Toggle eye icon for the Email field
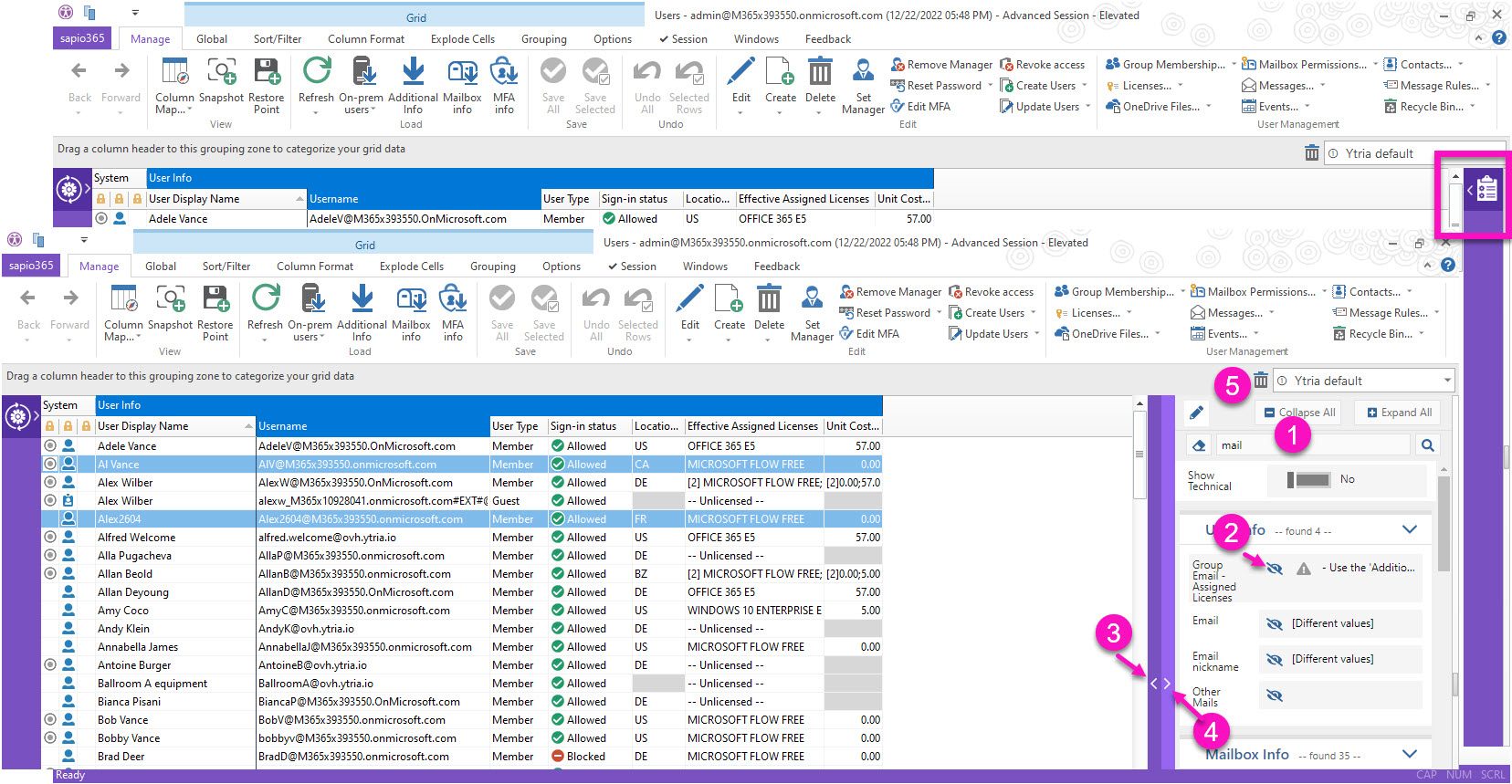This screenshot has width=1512, height=784. (x=1275, y=624)
